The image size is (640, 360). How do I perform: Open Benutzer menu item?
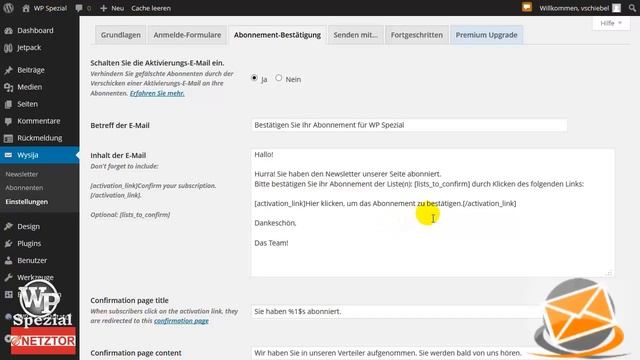tap(32, 261)
